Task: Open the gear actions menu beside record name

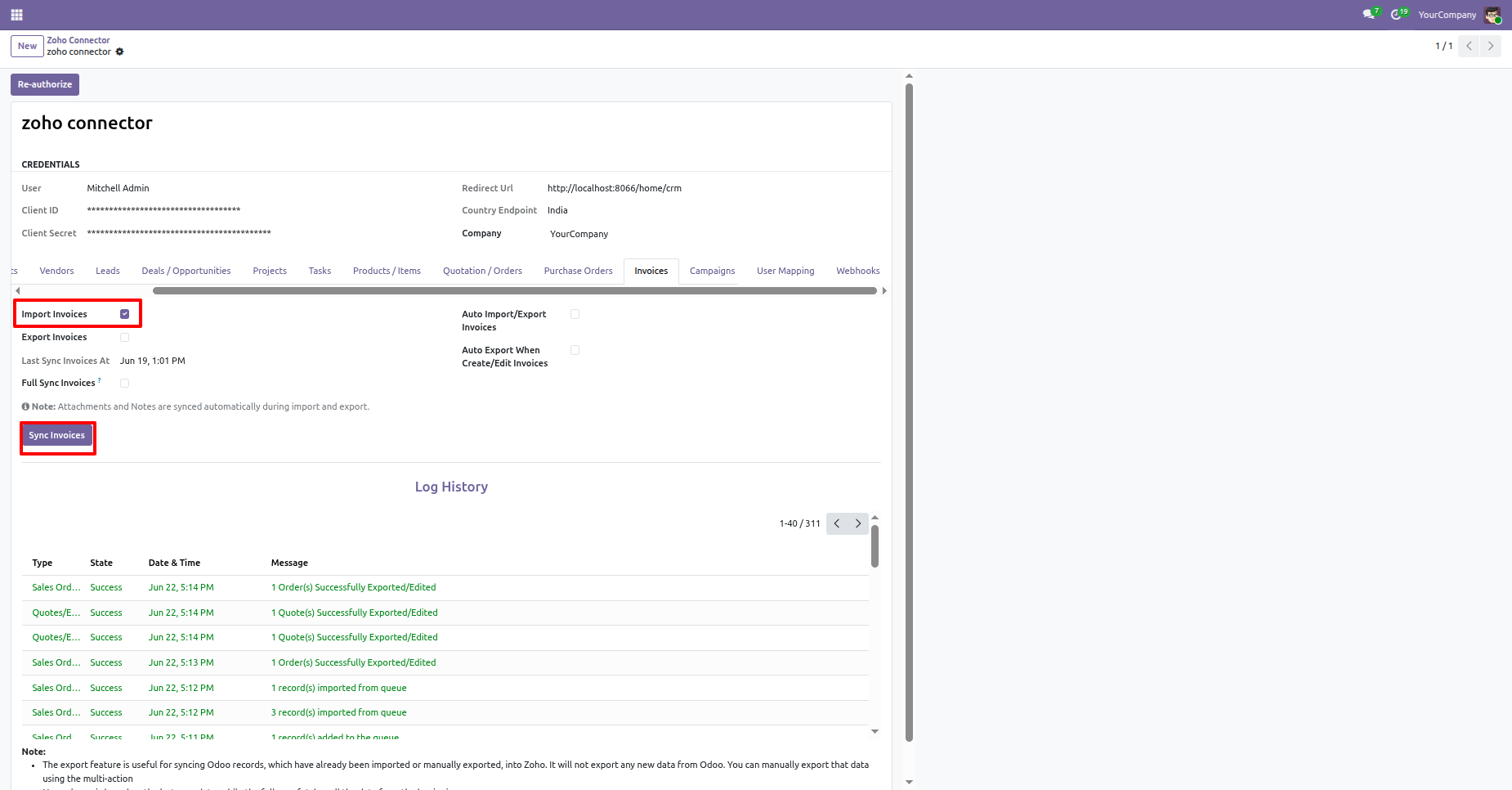Action: [119, 52]
